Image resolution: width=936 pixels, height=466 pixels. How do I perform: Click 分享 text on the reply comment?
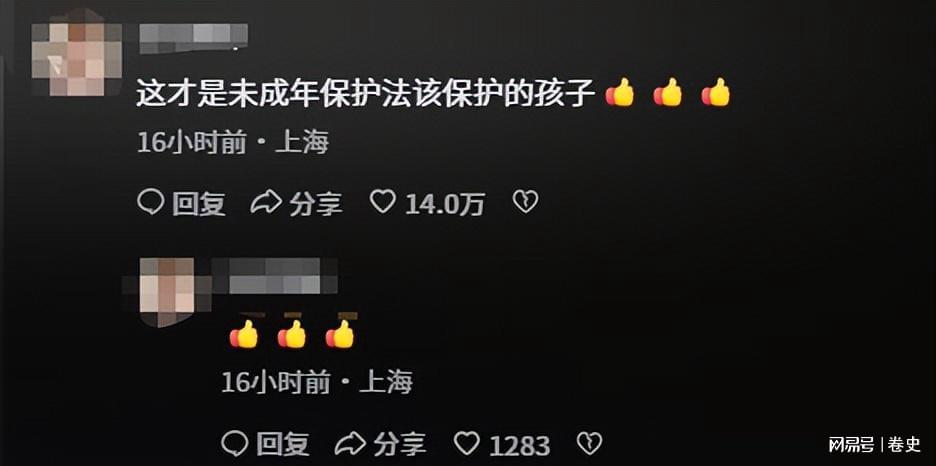click(x=401, y=445)
